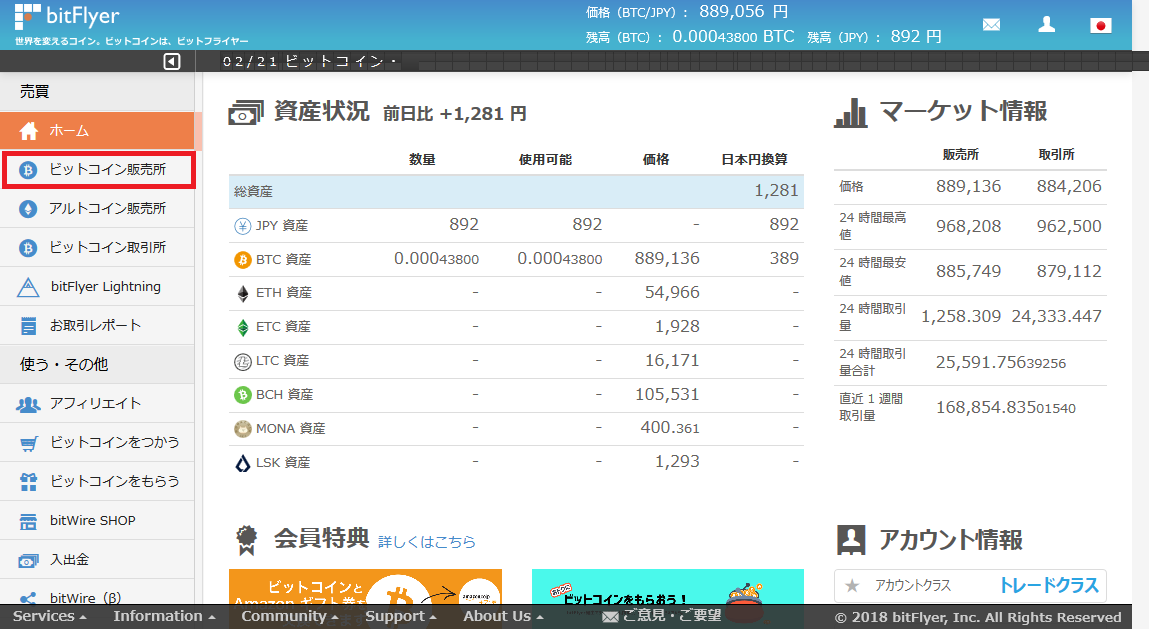Click the weekly volume 168,854.83501540
This screenshot has height=629, width=1149.
pos(1006,408)
